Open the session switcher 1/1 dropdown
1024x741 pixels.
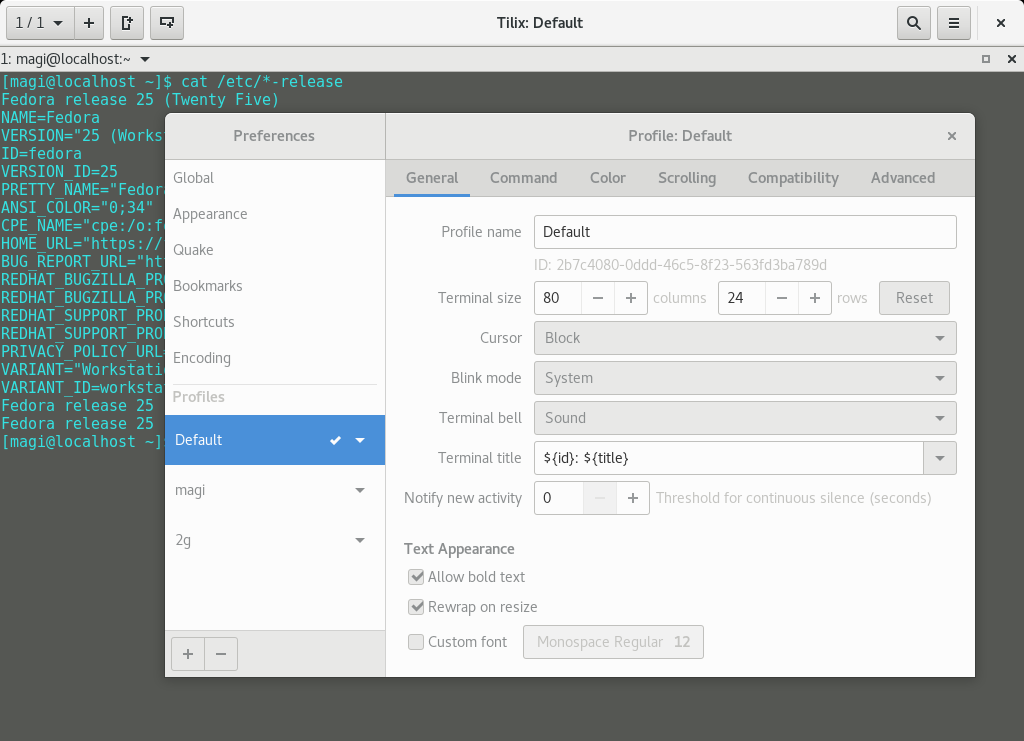coord(40,23)
